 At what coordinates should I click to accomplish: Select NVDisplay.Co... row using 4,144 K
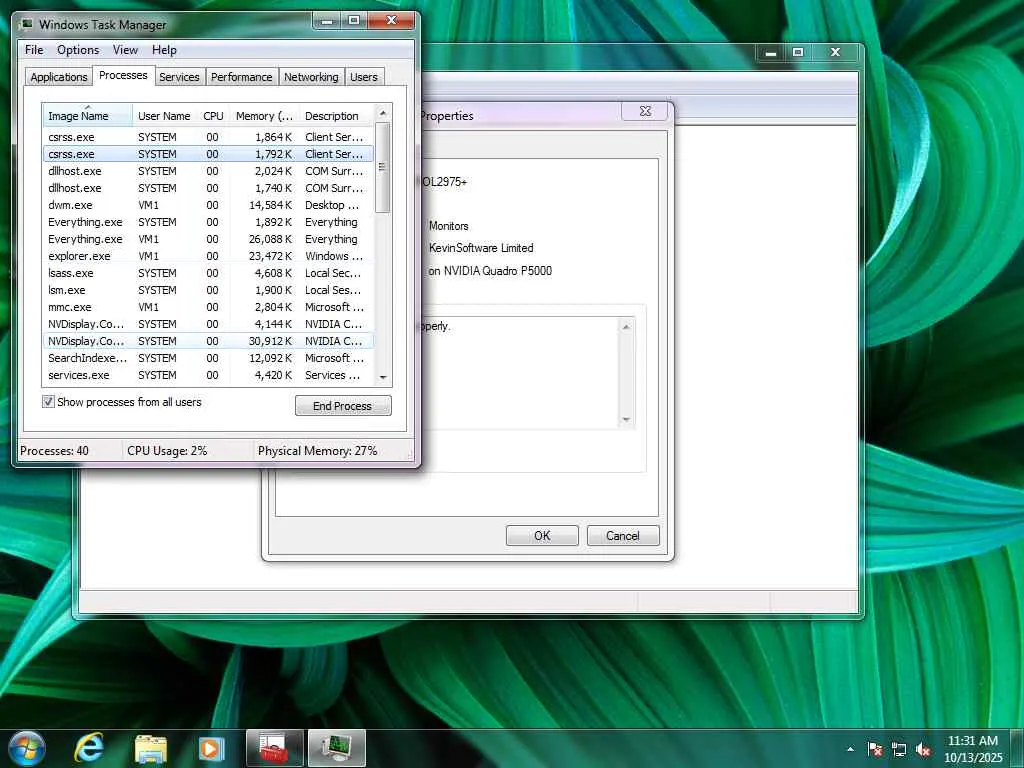pos(208,324)
